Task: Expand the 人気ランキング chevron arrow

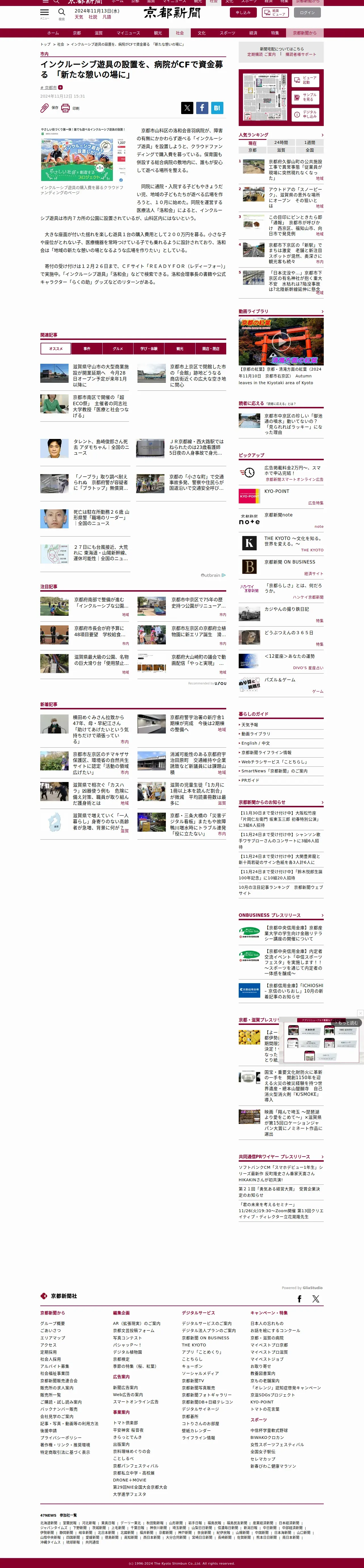Action: point(322,135)
